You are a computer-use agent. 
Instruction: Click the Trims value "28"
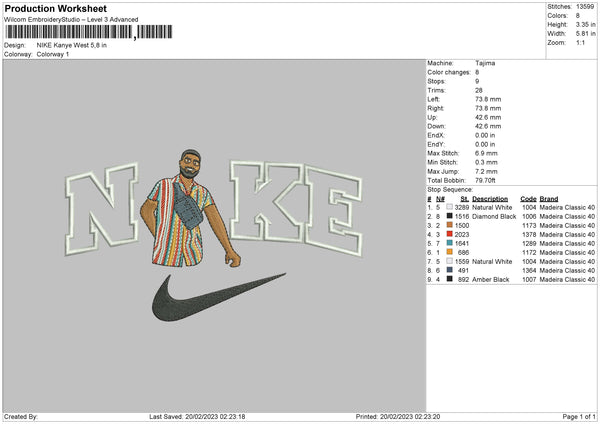coord(479,90)
